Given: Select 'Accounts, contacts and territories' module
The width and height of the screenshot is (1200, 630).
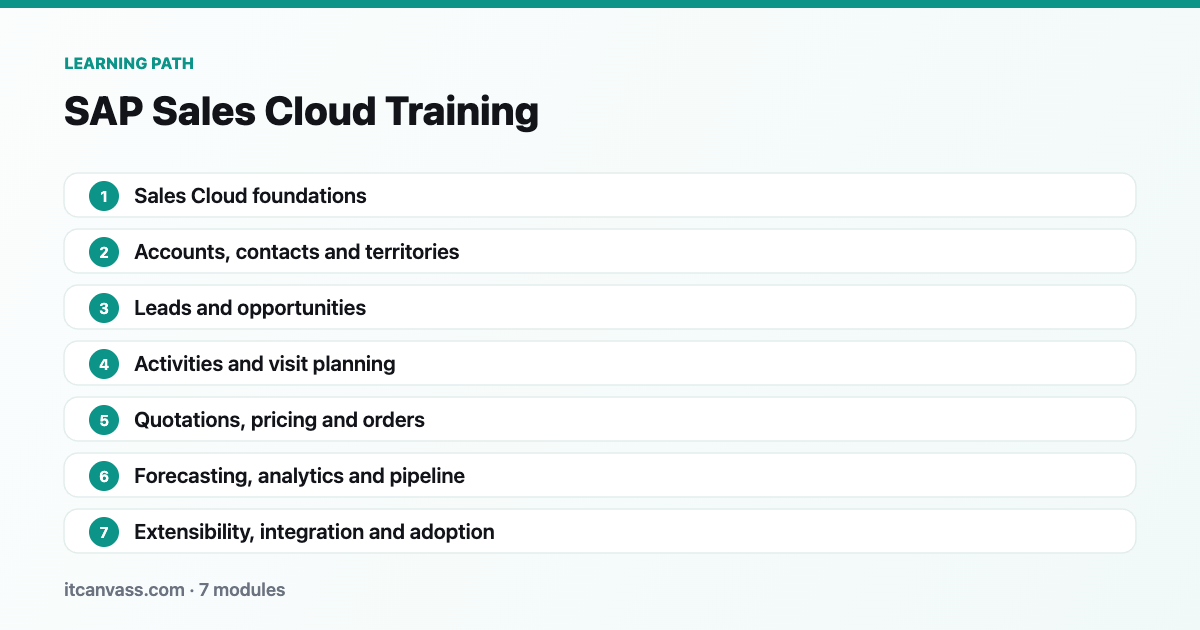Looking at the screenshot, I should 600,252.
